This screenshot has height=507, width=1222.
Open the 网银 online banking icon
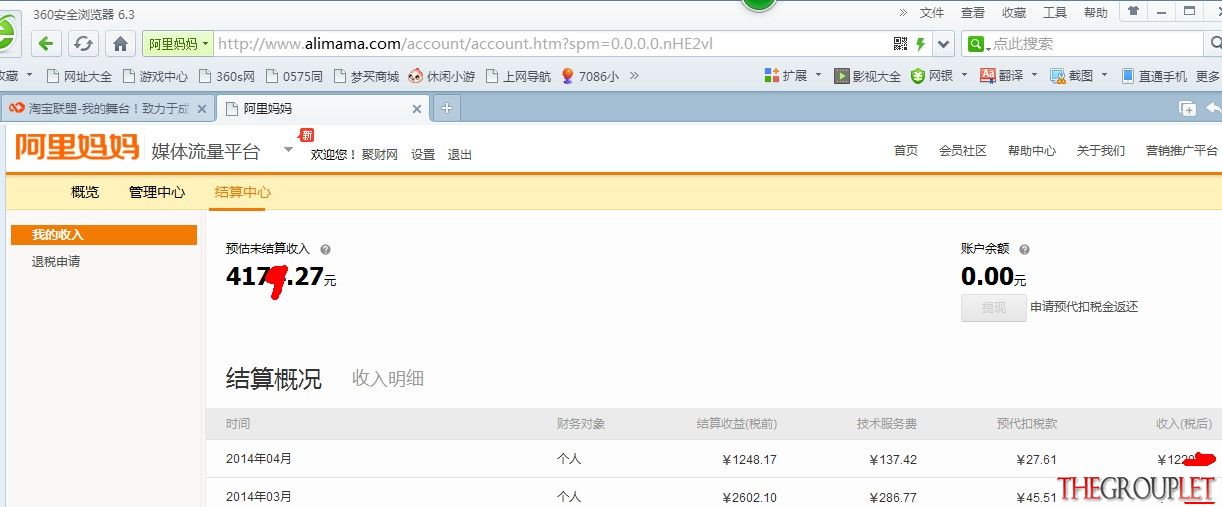932,76
